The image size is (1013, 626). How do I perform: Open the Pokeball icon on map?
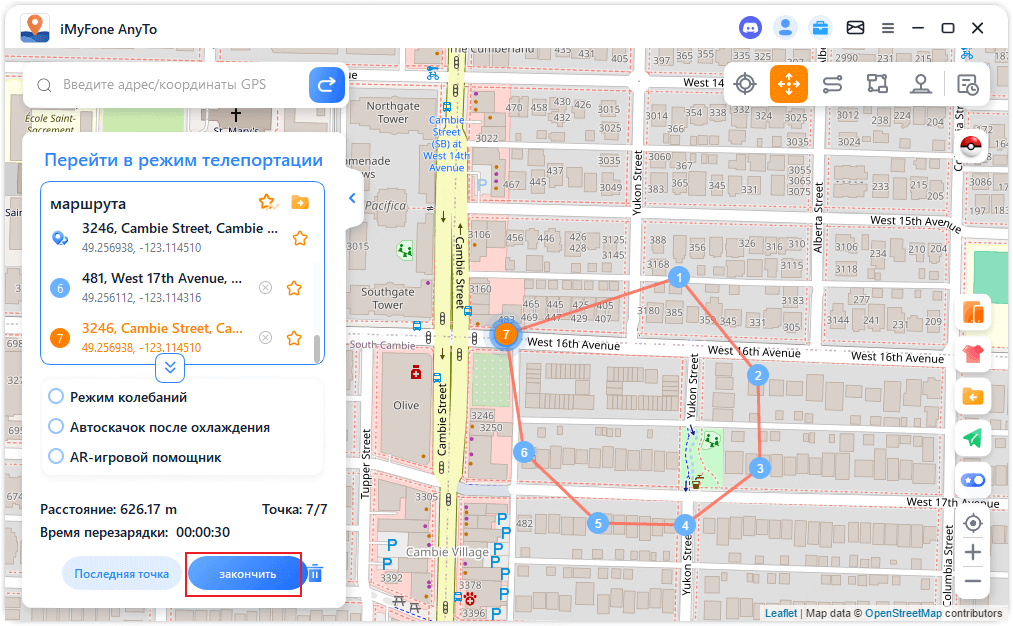point(971,146)
